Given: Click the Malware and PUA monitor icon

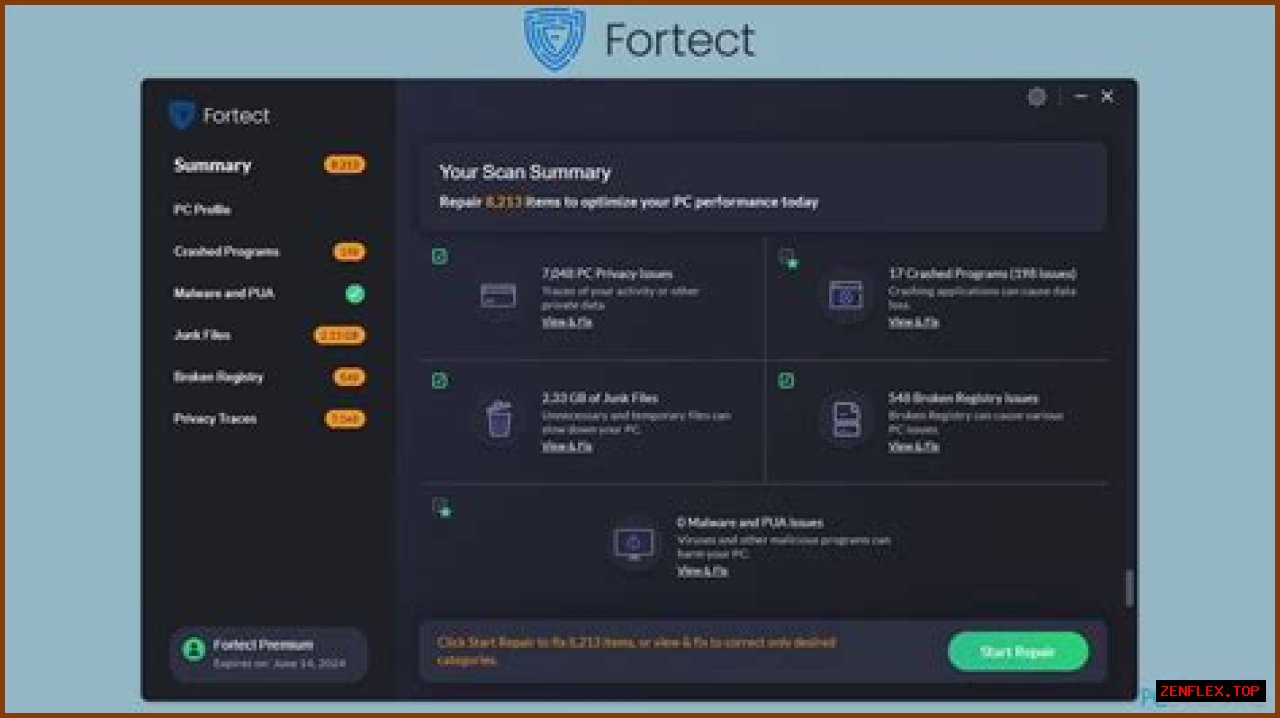Looking at the screenshot, I should (x=633, y=543).
